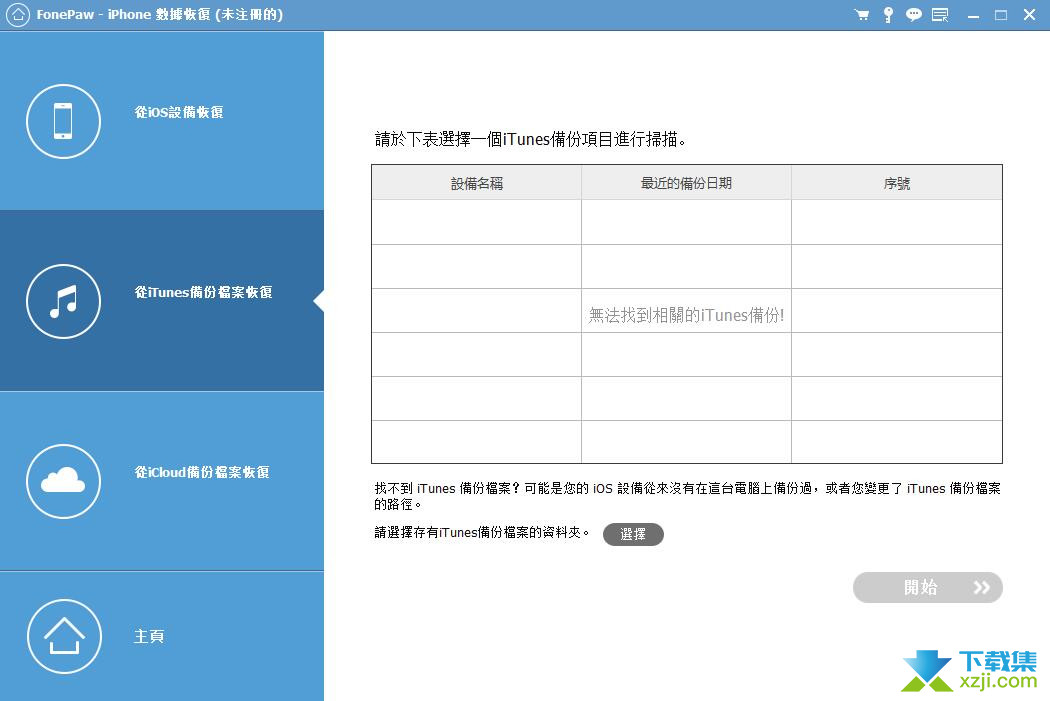Click the iTunes music note icon

64,301
